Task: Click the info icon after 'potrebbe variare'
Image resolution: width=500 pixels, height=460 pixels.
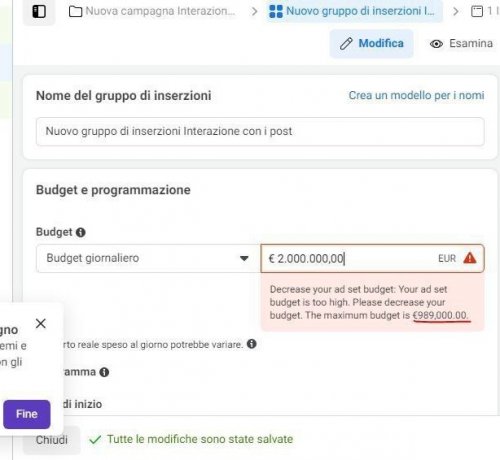Action: tap(252, 344)
